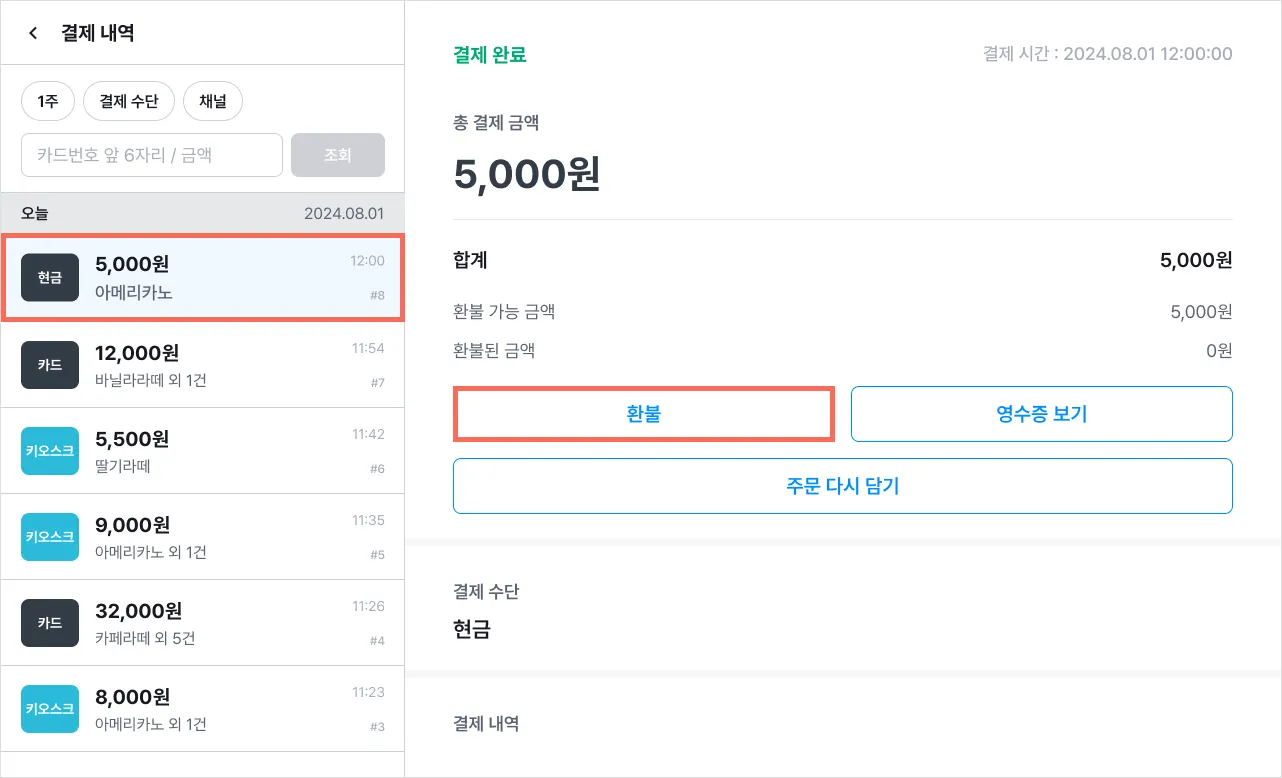1282x778 pixels.
Task: Click the back arrow beside 결제 내역
Action: pos(33,33)
